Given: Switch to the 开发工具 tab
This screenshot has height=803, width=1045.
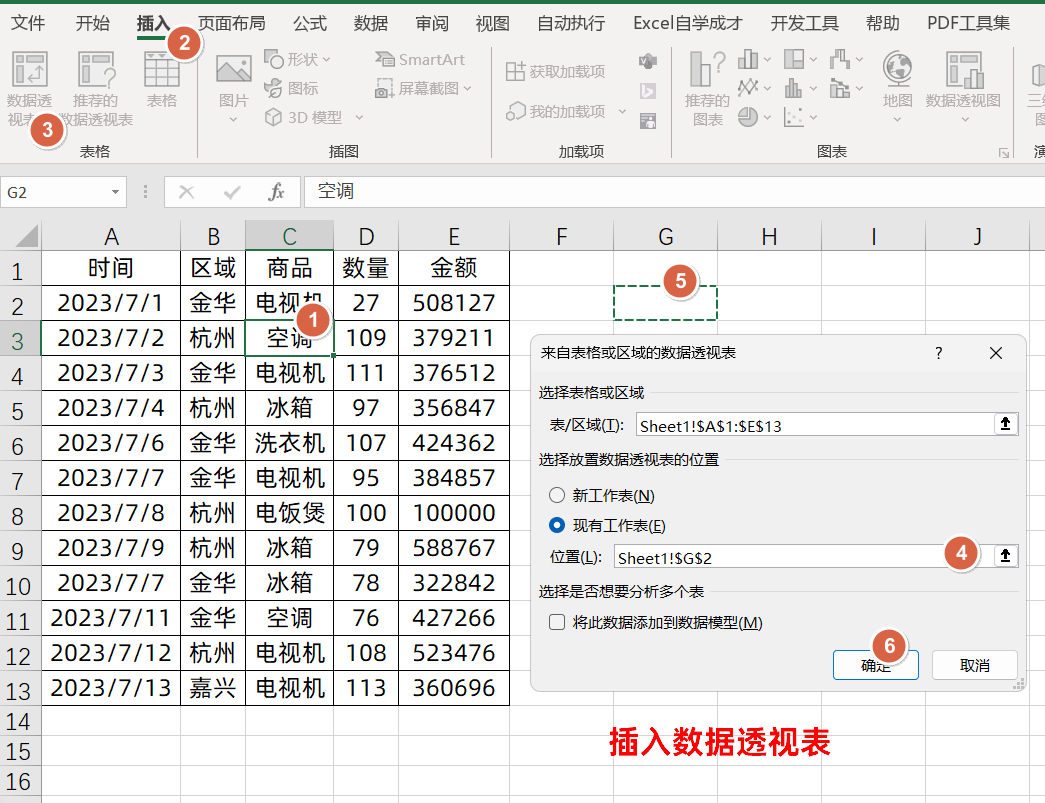Looking at the screenshot, I should click(x=804, y=23).
